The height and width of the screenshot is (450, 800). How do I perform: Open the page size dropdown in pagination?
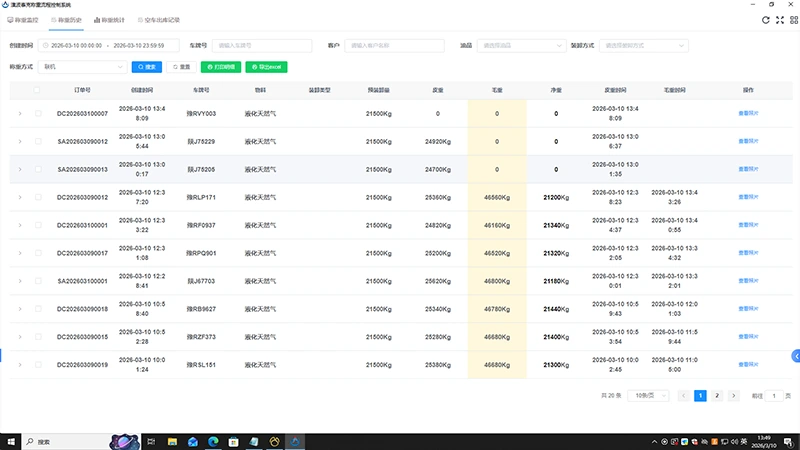pyautogui.click(x=648, y=396)
